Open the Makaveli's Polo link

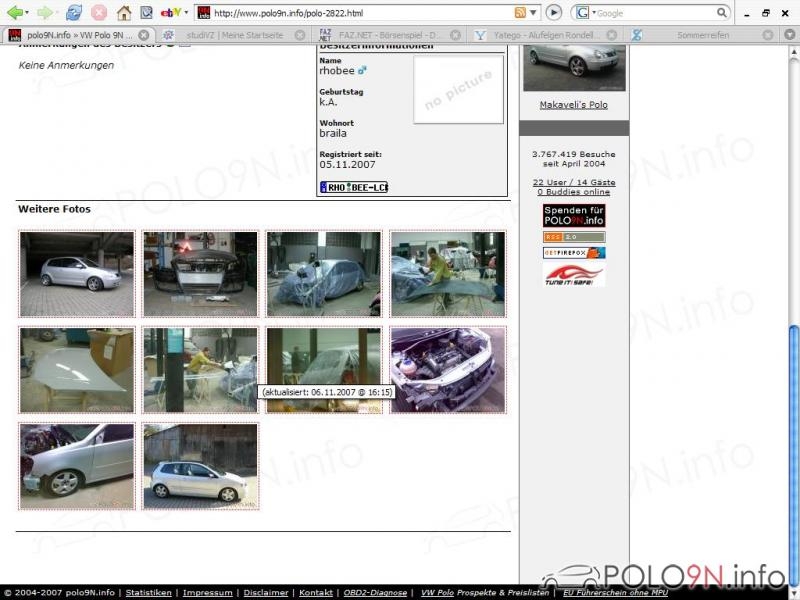[573, 105]
